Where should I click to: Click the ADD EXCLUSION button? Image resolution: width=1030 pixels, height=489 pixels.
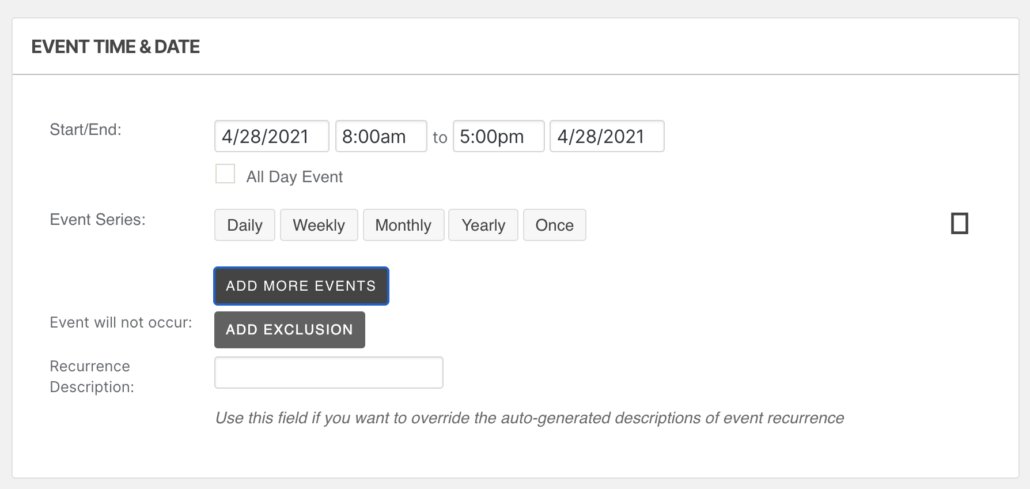pyautogui.click(x=289, y=330)
